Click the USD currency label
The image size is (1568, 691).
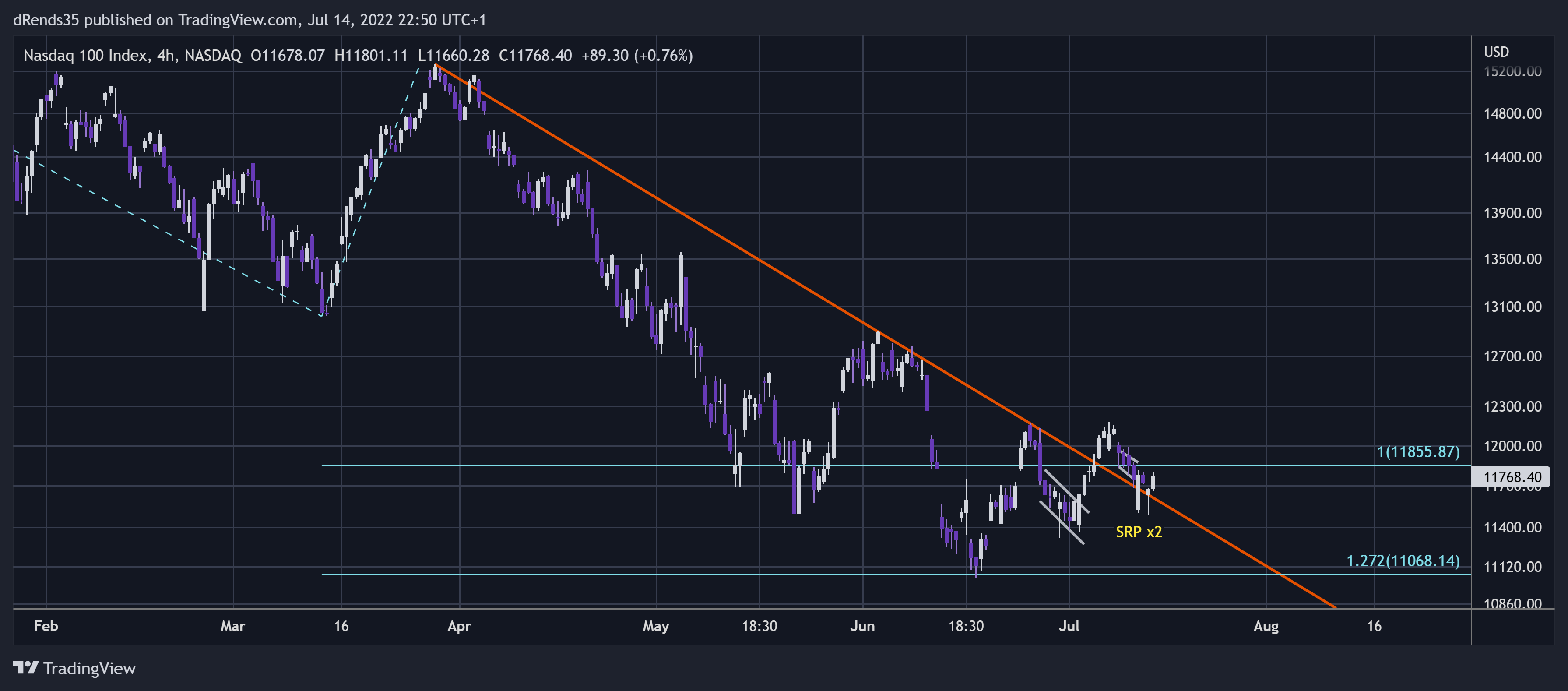1496,52
